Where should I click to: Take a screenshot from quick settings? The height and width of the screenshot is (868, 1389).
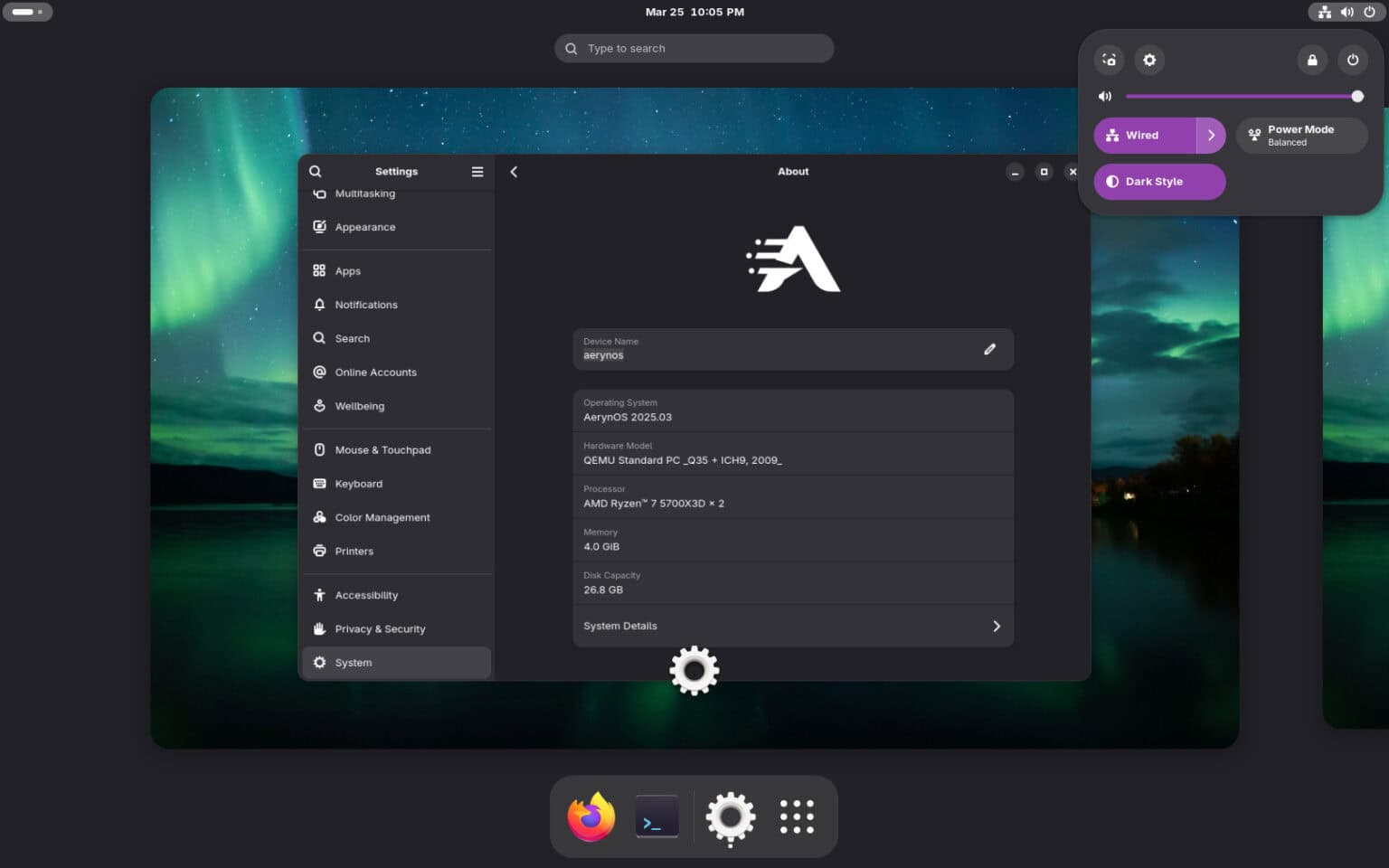point(1109,60)
